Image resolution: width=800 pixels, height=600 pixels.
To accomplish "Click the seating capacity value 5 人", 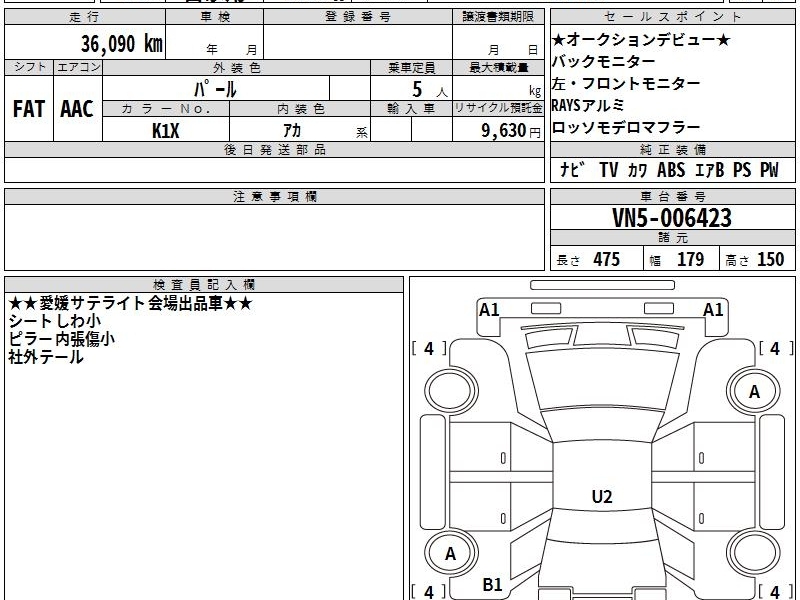I will pyautogui.click(x=429, y=90).
